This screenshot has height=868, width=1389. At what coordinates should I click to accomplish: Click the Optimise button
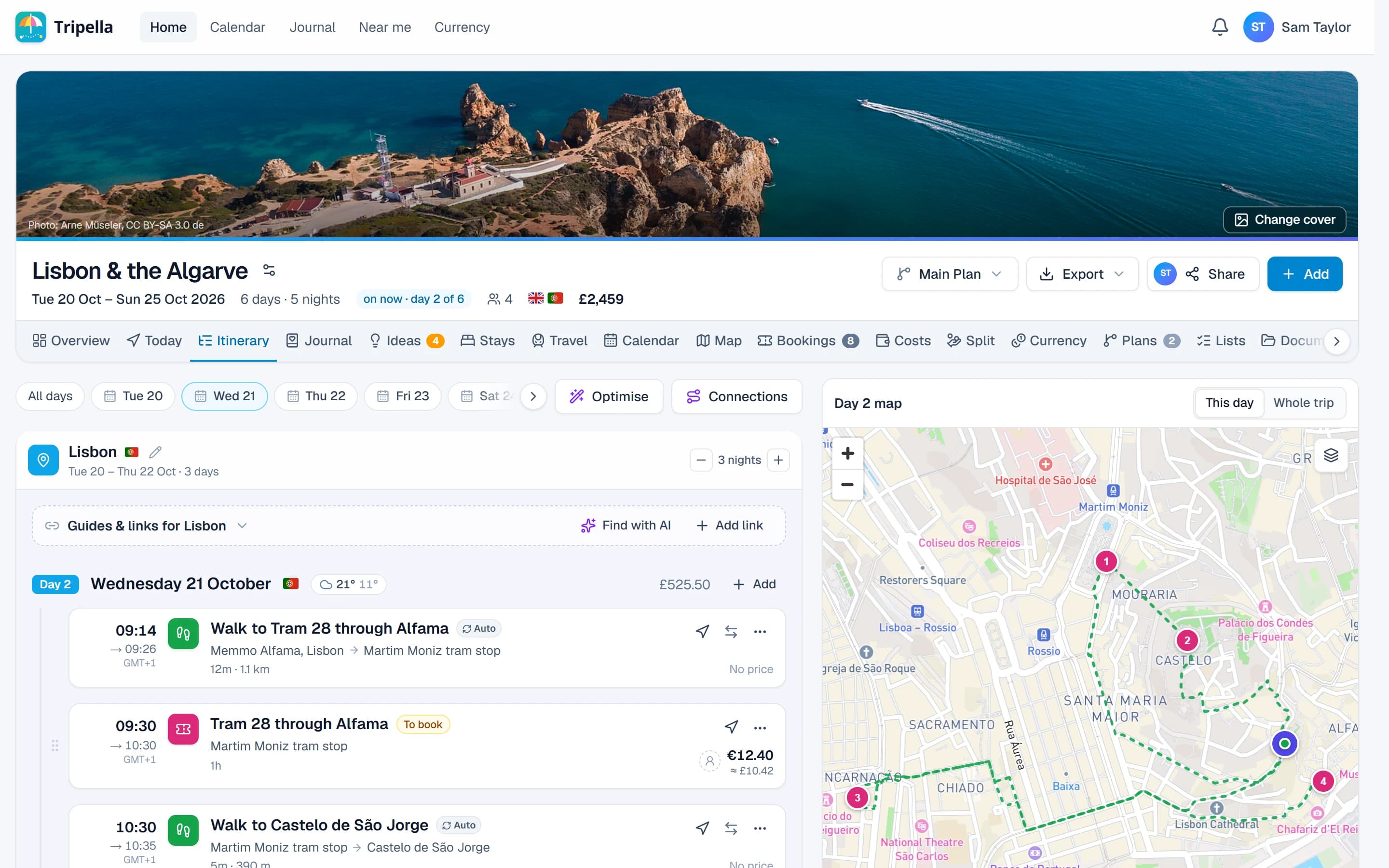tap(609, 396)
